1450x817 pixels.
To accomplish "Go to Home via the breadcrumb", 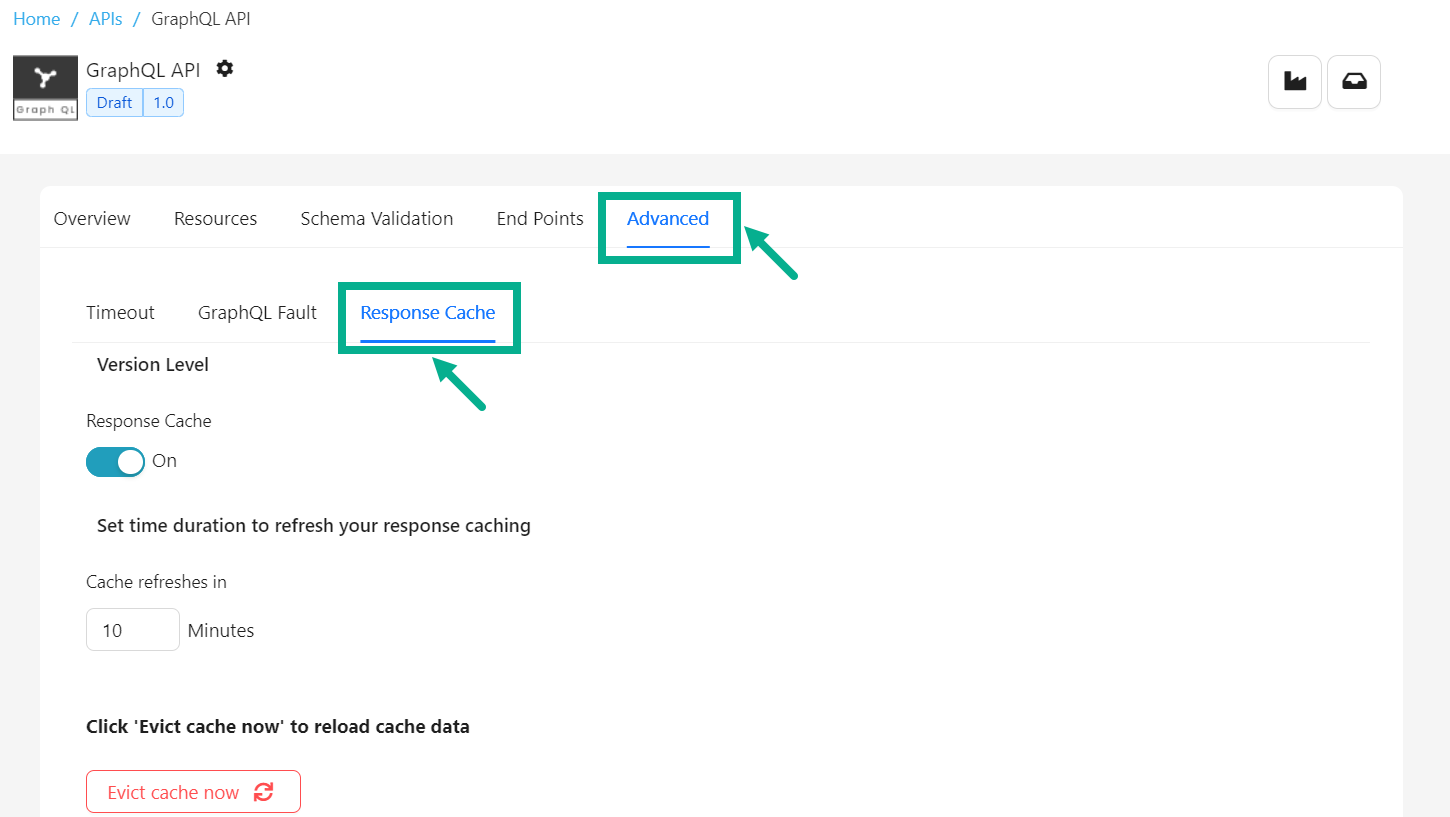I will pos(36,19).
